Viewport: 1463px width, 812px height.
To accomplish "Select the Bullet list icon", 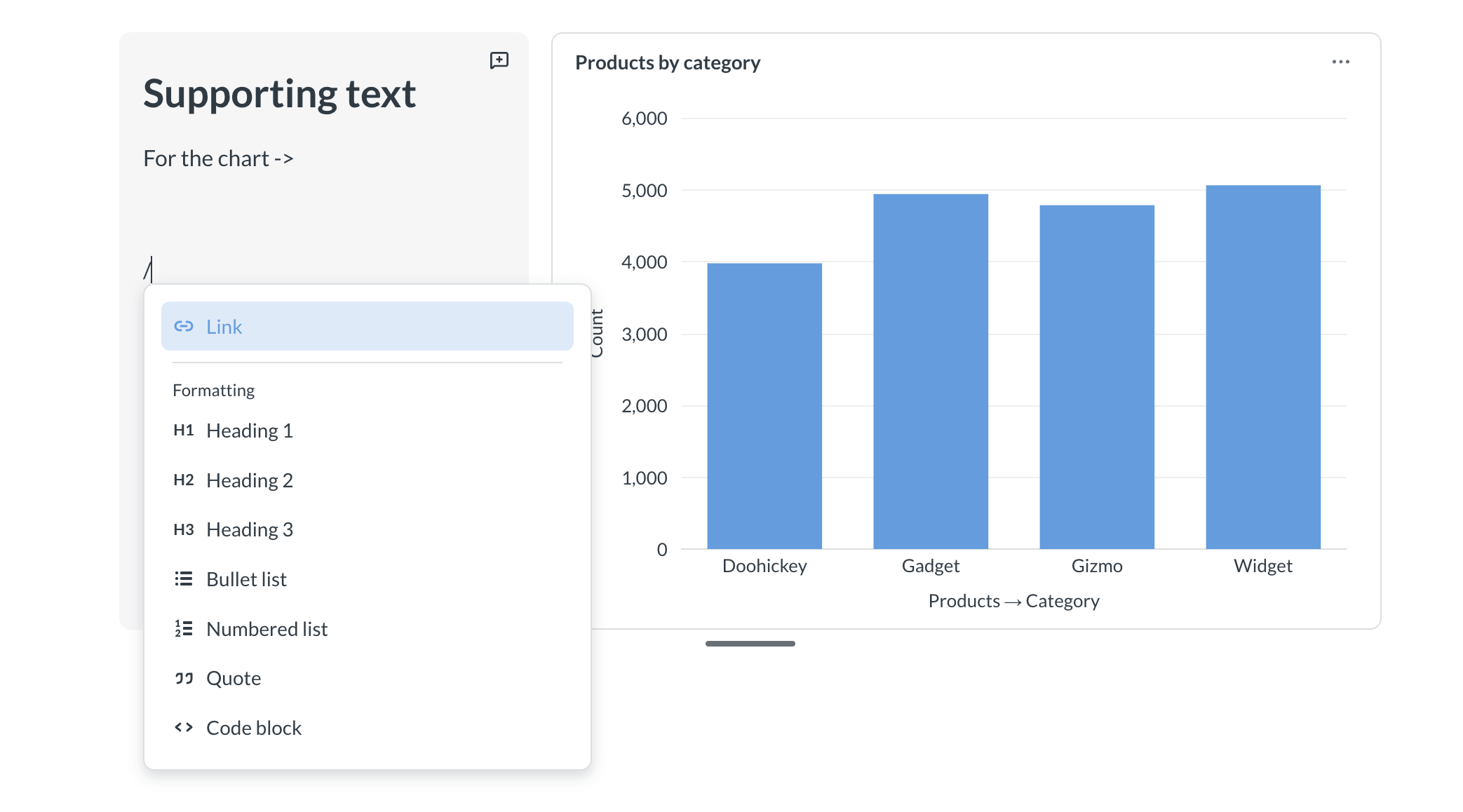I will pos(184,578).
